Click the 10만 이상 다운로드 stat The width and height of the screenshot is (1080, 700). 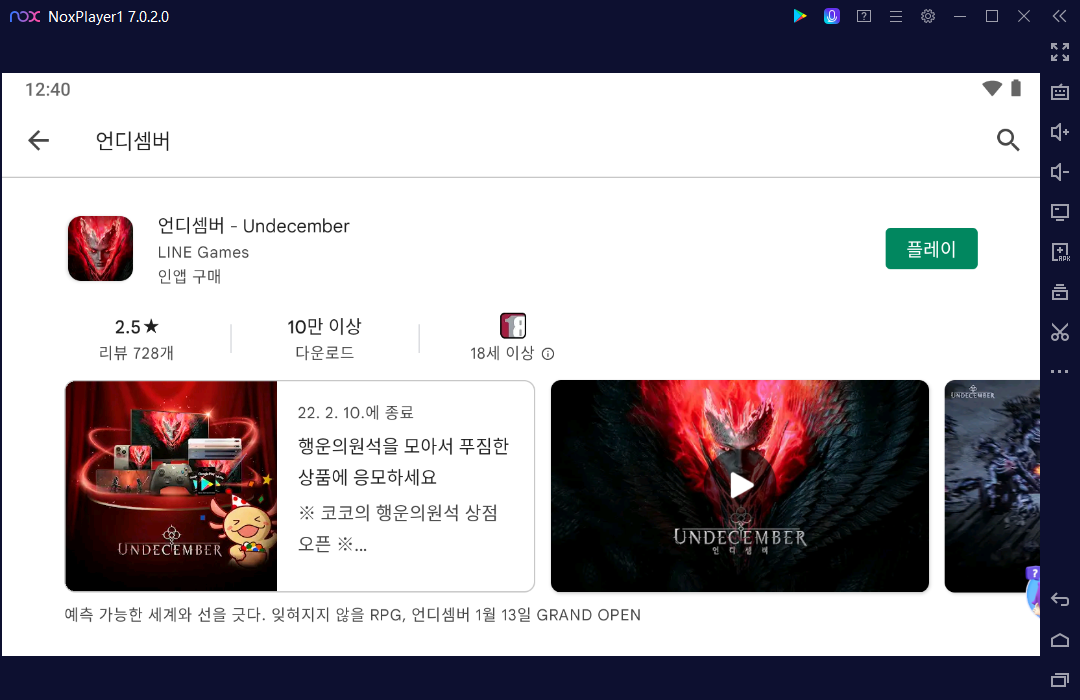(324, 339)
